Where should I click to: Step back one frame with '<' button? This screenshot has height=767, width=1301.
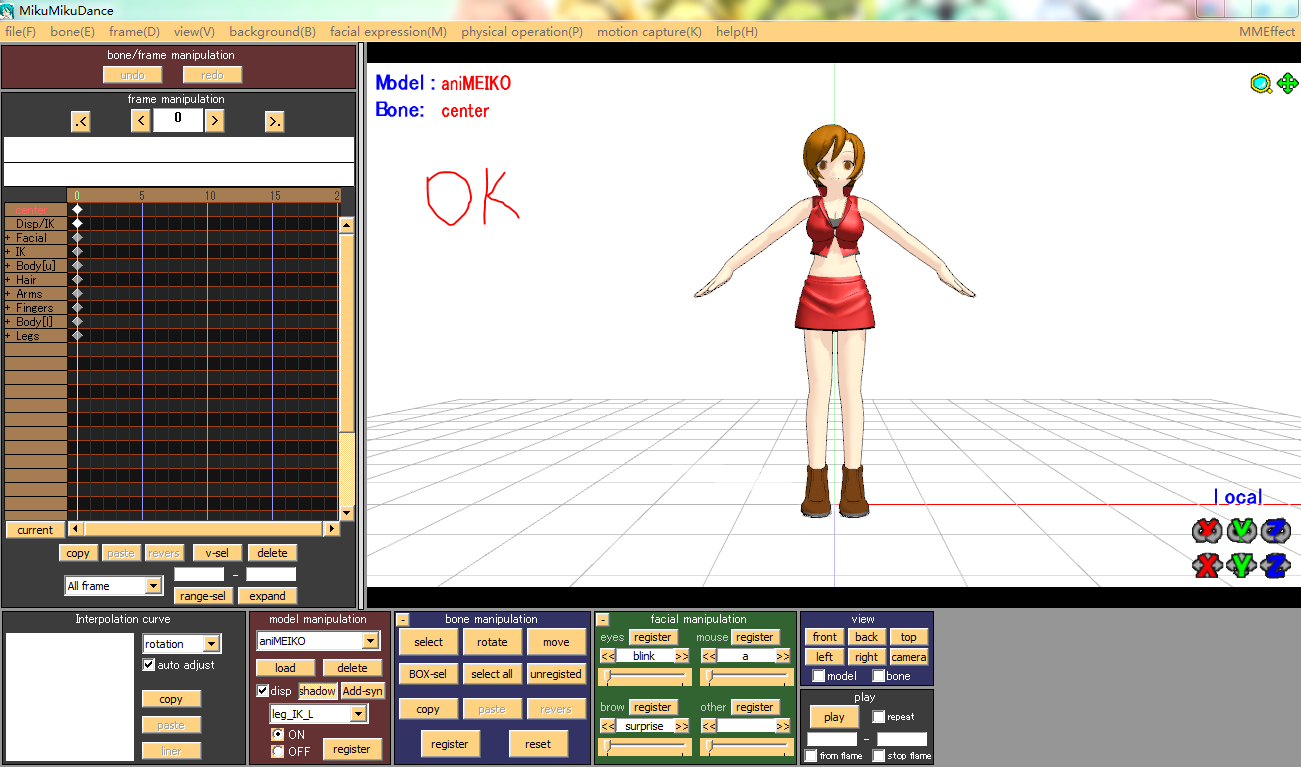[141, 121]
